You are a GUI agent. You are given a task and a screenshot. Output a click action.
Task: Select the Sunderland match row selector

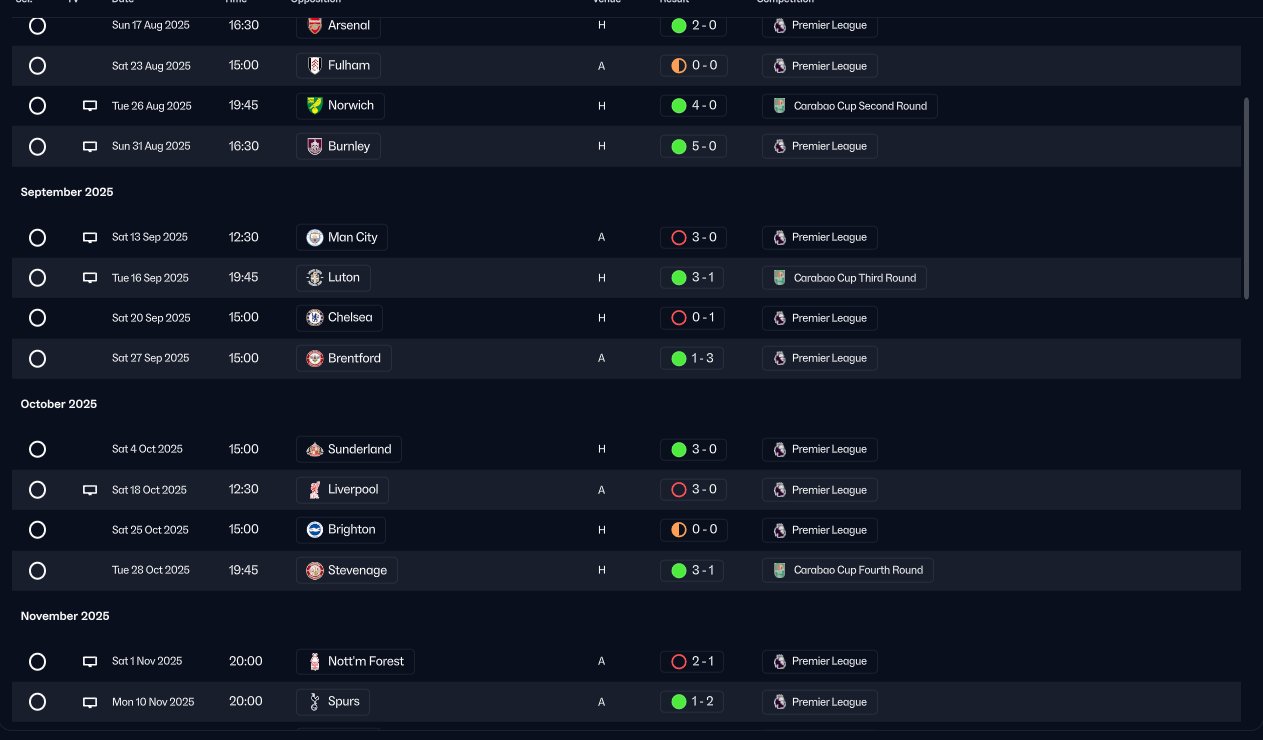coord(37,450)
